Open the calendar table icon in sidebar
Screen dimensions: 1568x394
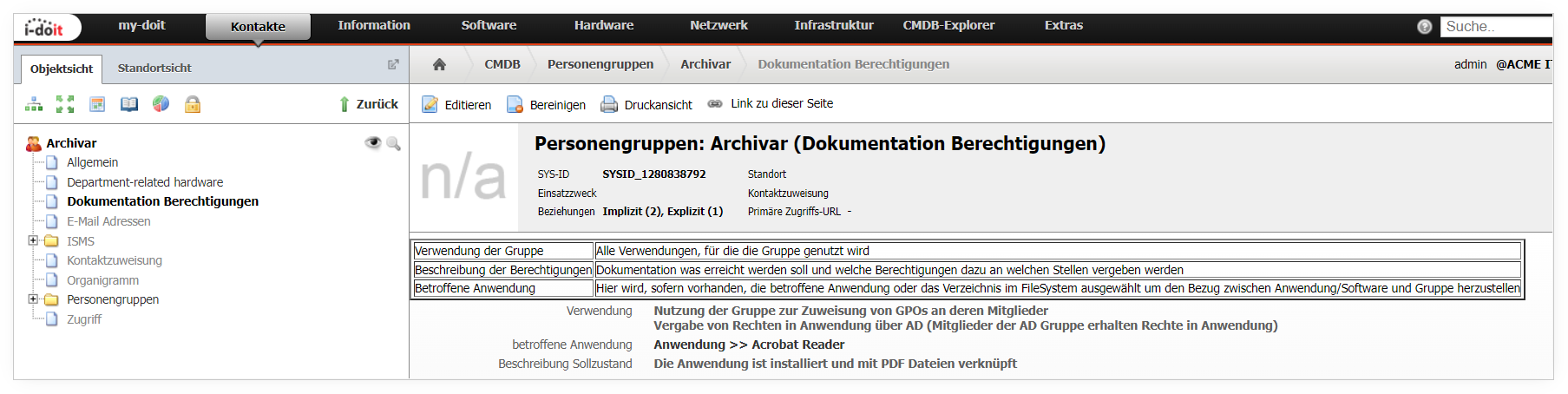click(x=97, y=104)
